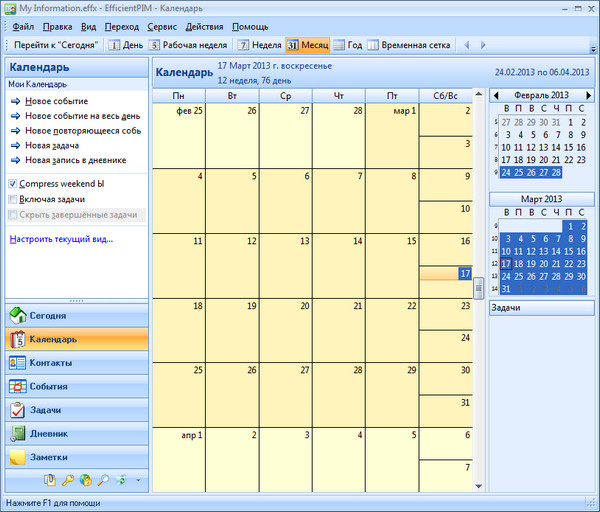
Task: Click the calendar vertical scrollbar thumb
Action: 479,289
